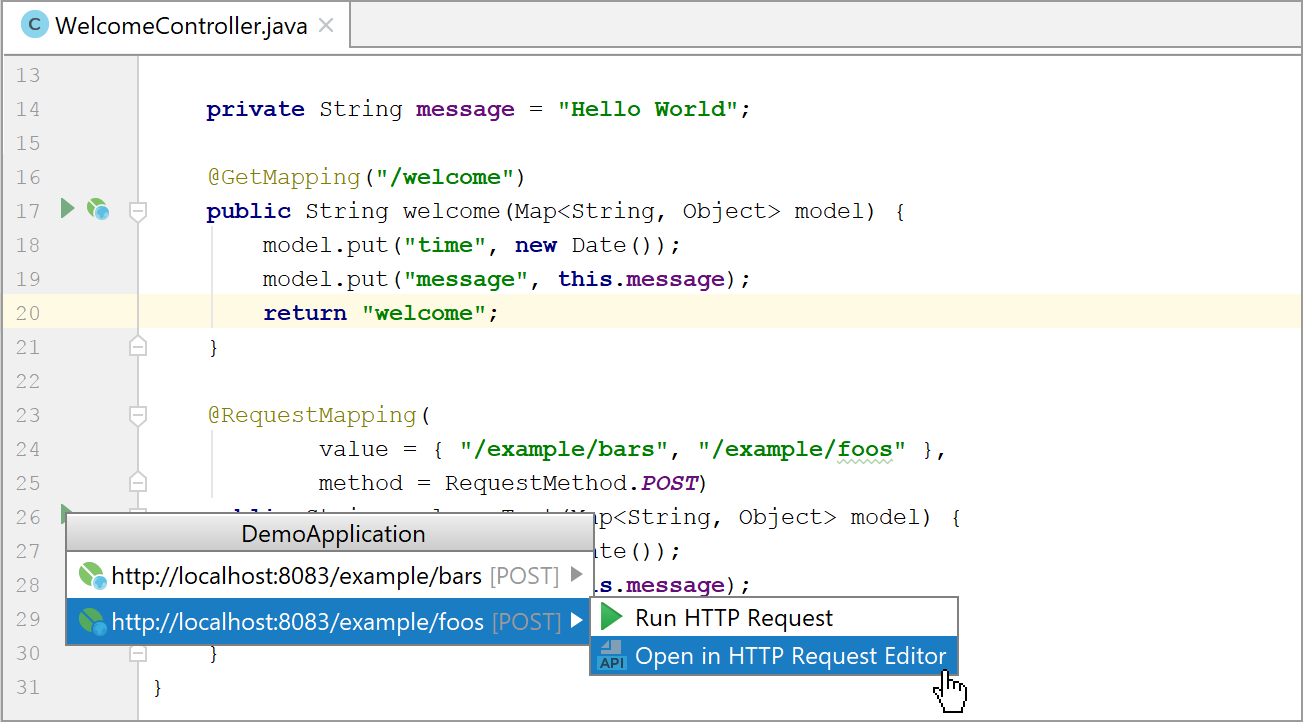Viewport: 1303px width, 722px height.
Task: Click the Spring web endpoint gutter icon on line 17
Action: coord(97,210)
